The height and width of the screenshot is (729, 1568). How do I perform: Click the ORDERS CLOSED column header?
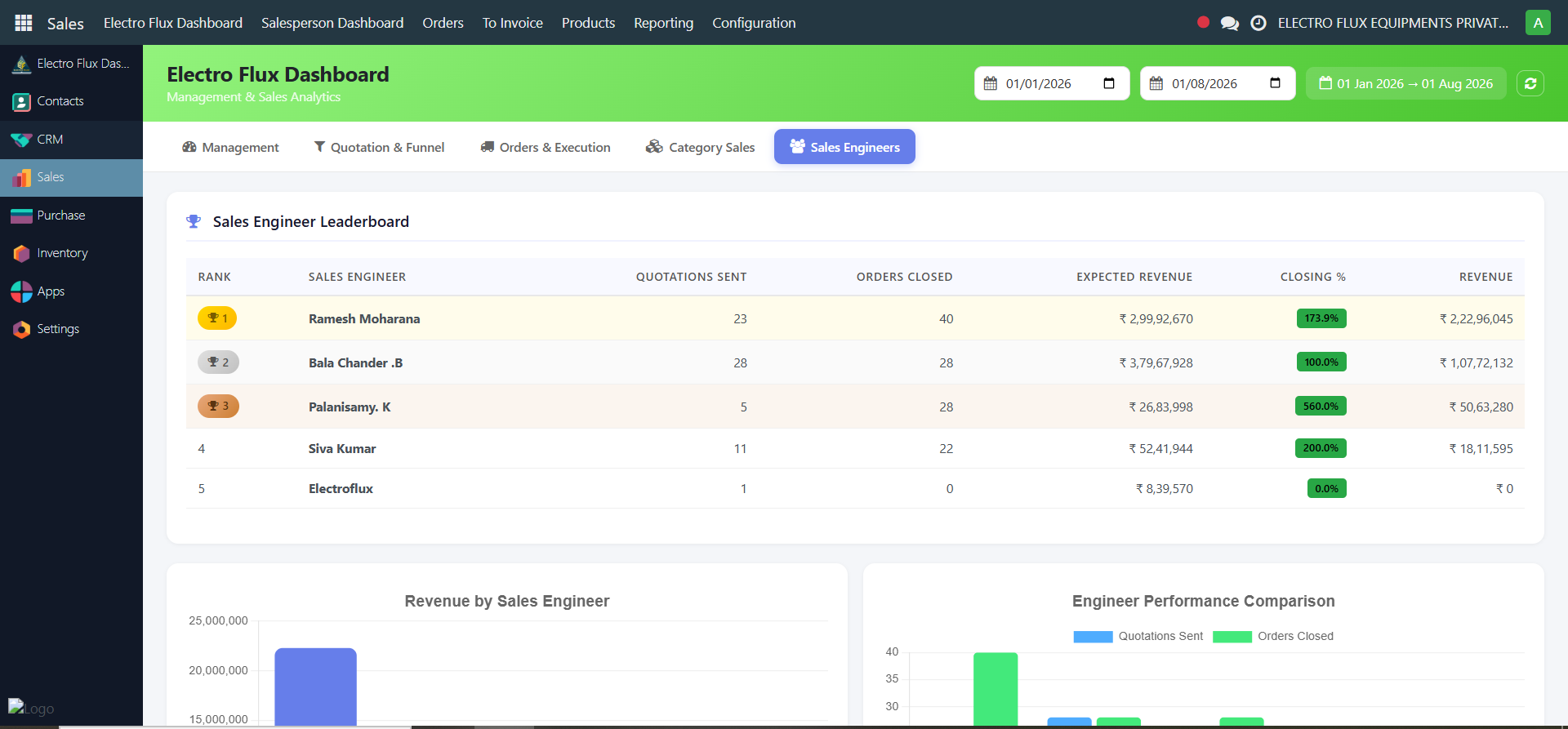tap(904, 277)
